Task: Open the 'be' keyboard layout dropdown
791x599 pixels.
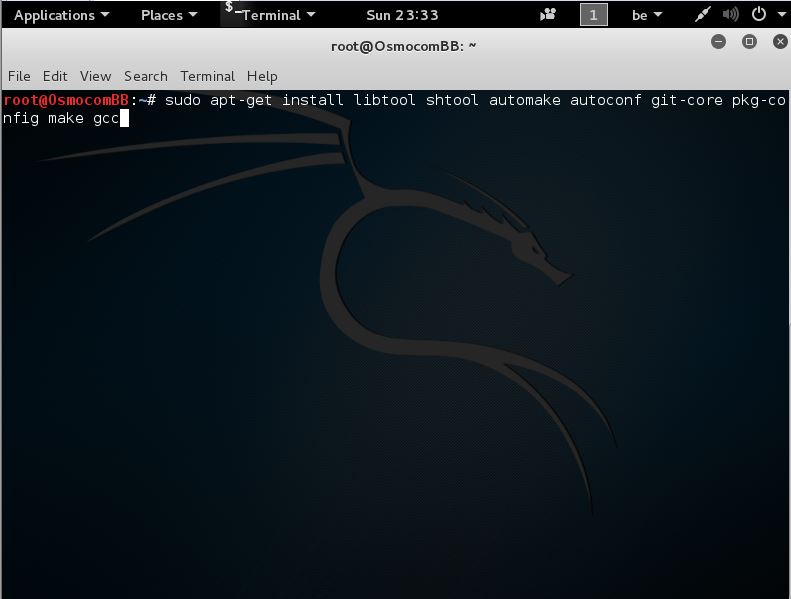Action: 647,15
